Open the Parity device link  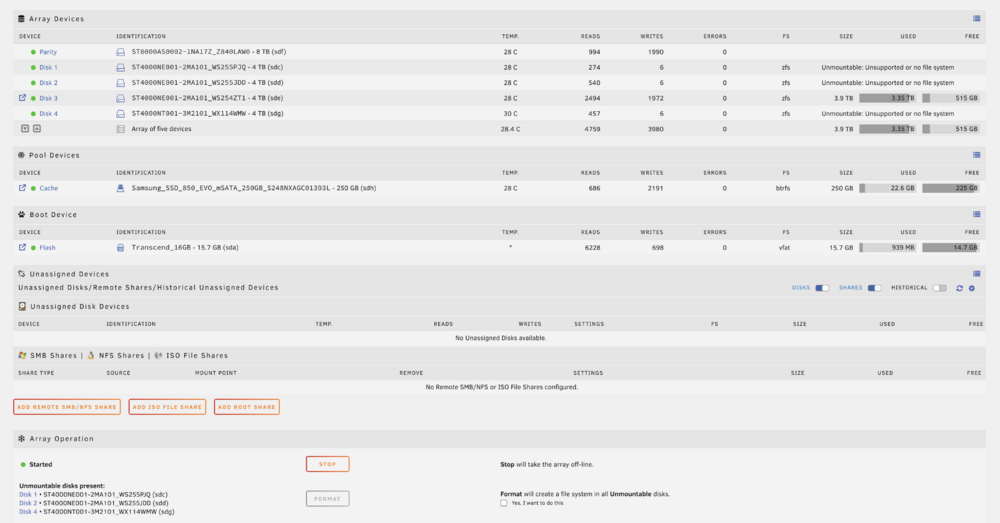coord(48,52)
